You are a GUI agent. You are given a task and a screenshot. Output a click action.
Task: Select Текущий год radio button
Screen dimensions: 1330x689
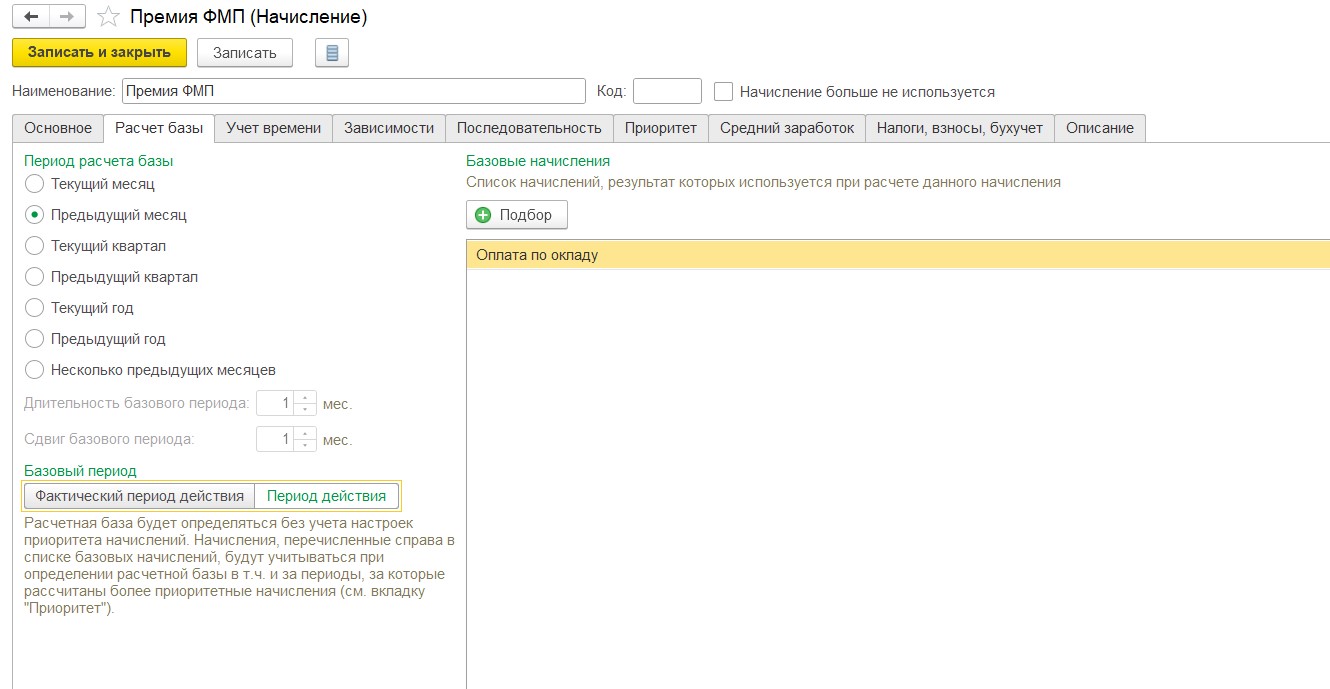click(x=34, y=308)
